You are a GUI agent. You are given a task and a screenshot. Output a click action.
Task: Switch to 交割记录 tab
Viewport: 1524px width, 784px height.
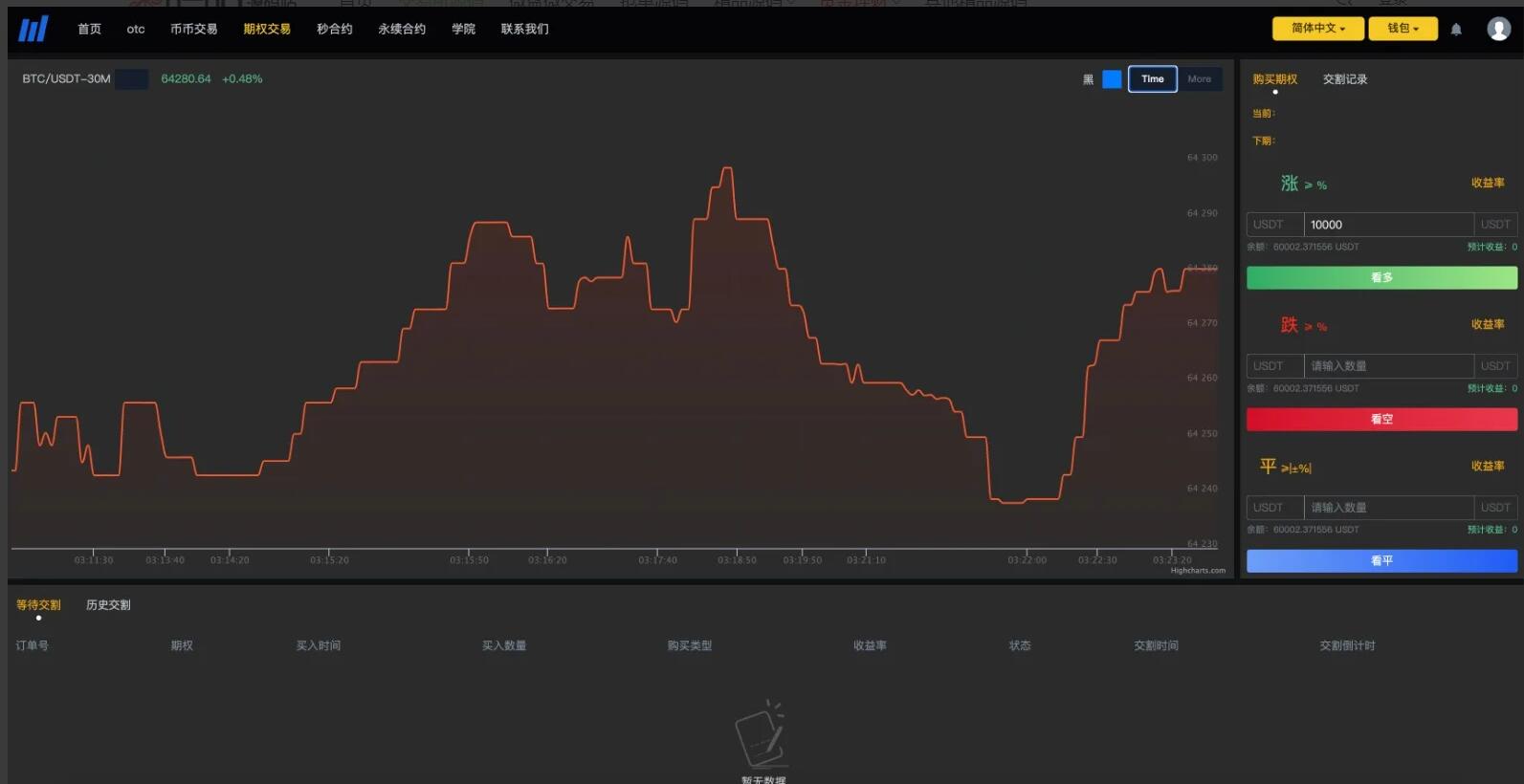[x=1344, y=79]
